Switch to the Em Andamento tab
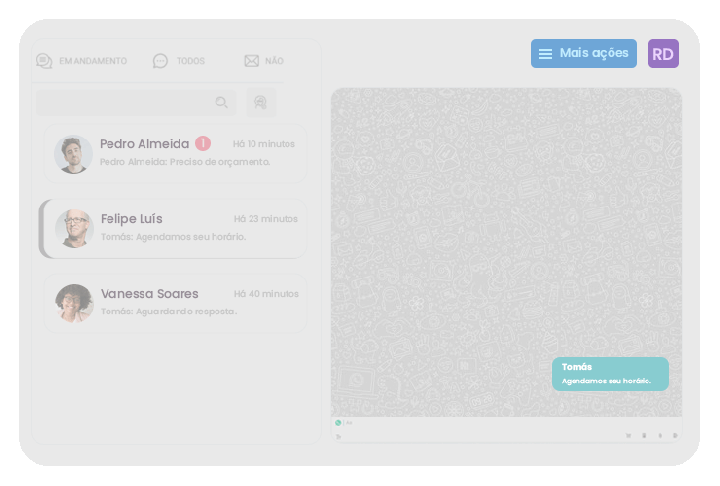720x486 pixels. (82, 61)
